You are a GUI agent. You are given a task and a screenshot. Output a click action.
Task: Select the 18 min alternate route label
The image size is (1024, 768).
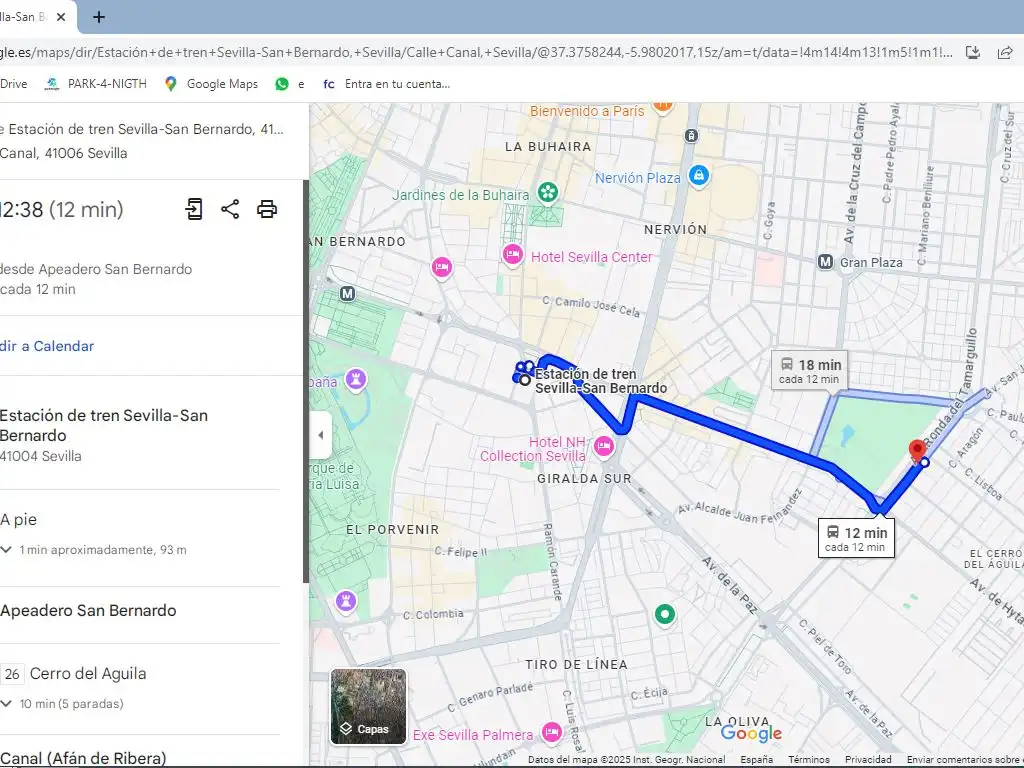tap(810, 370)
